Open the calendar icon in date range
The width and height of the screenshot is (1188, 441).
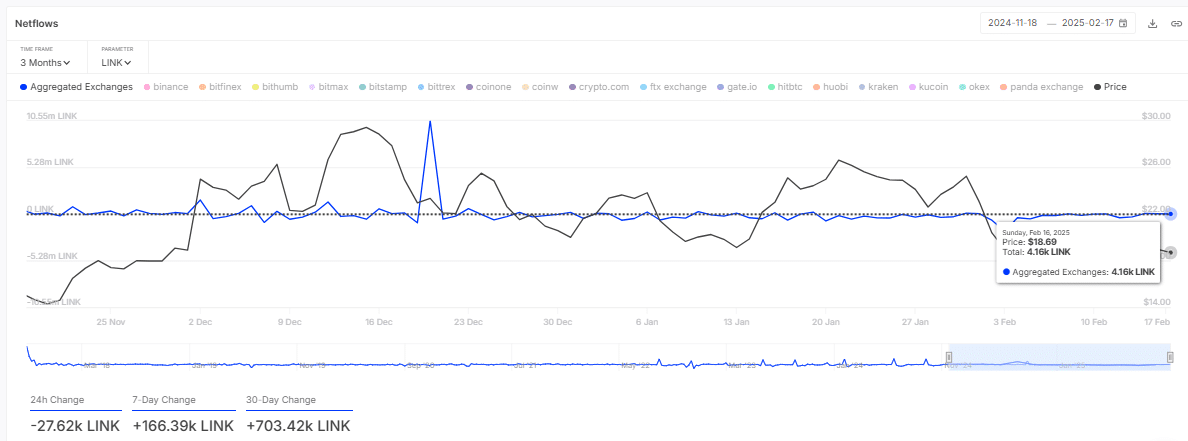1123,23
